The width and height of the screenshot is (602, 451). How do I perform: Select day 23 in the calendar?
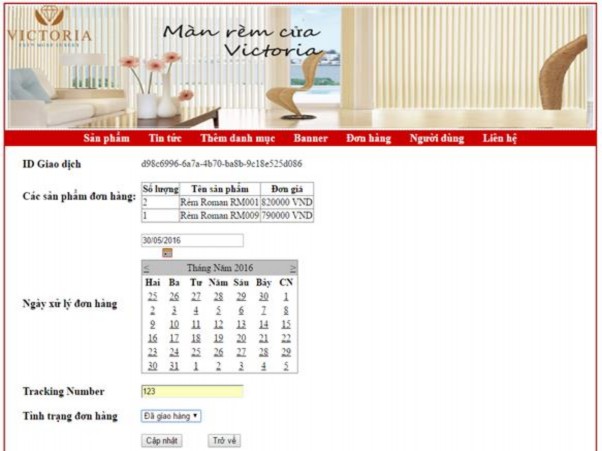click(152, 352)
